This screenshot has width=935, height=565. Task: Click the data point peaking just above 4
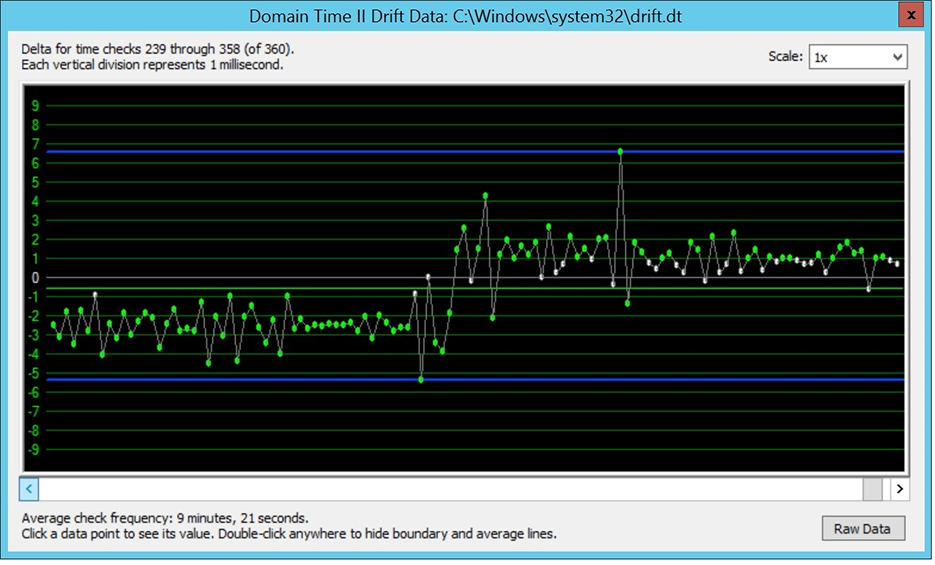coord(485,195)
